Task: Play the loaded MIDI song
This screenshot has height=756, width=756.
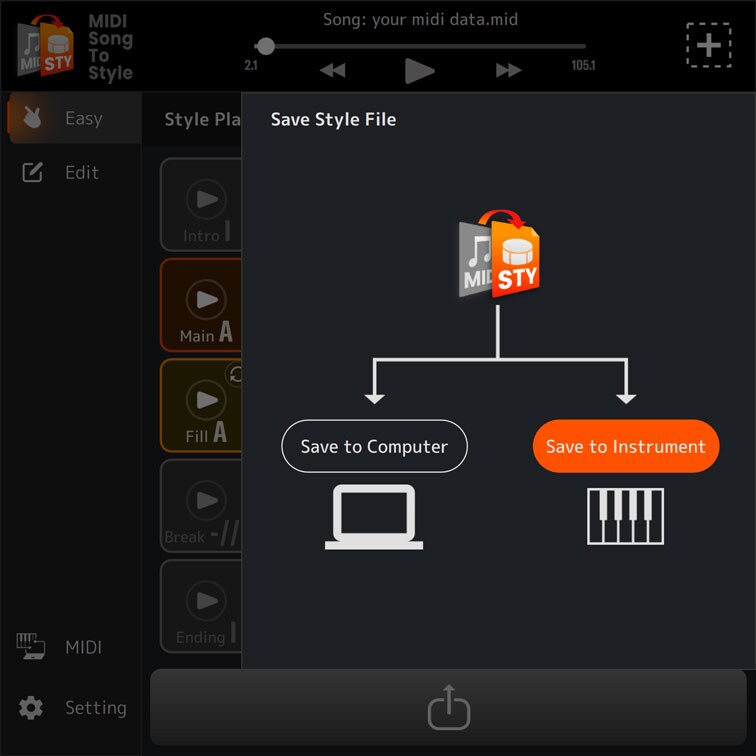Action: pos(419,70)
